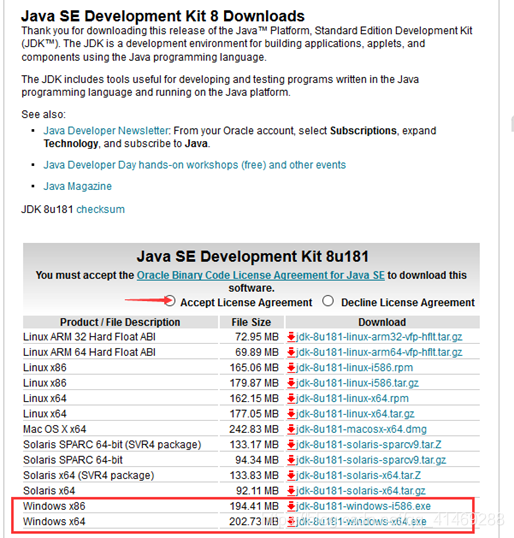Download jdk-8u181-windows-i586.exe
This screenshot has height=538, width=514.
[x=363, y=506]
